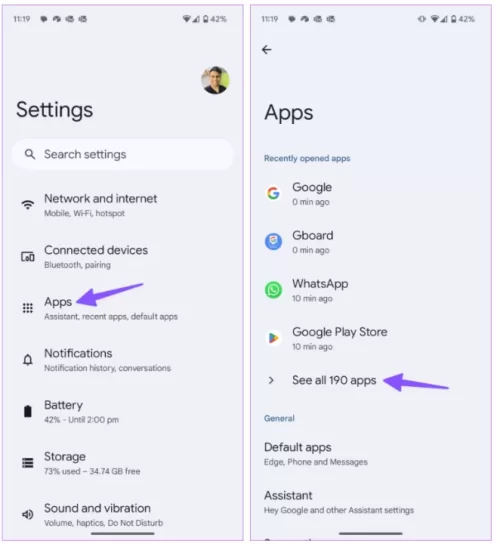Open Default apps settings

[x=371, y=454]
